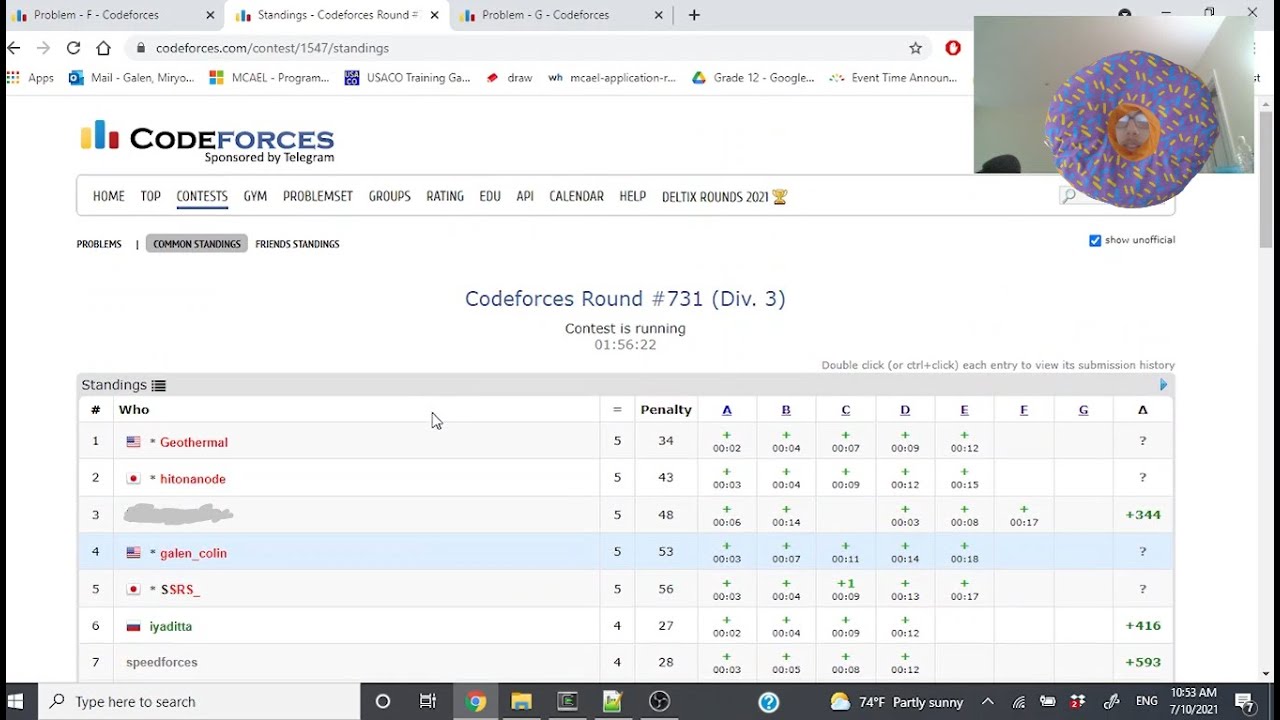Screen dimensions: 1280x720
Task: Open the PROBLEMSET menu item
Action: coord(318,196)
